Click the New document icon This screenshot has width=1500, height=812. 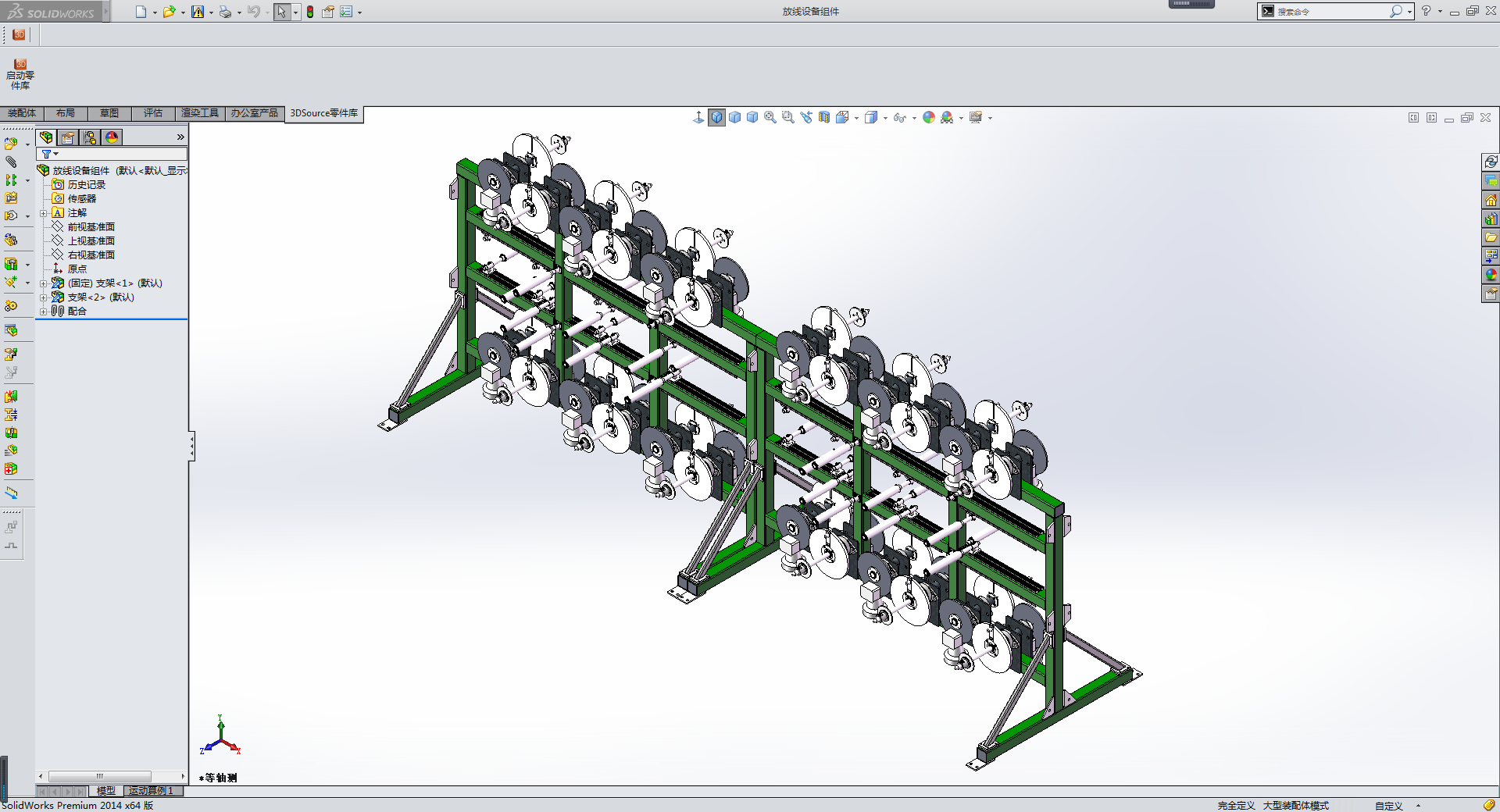(141, 12)
